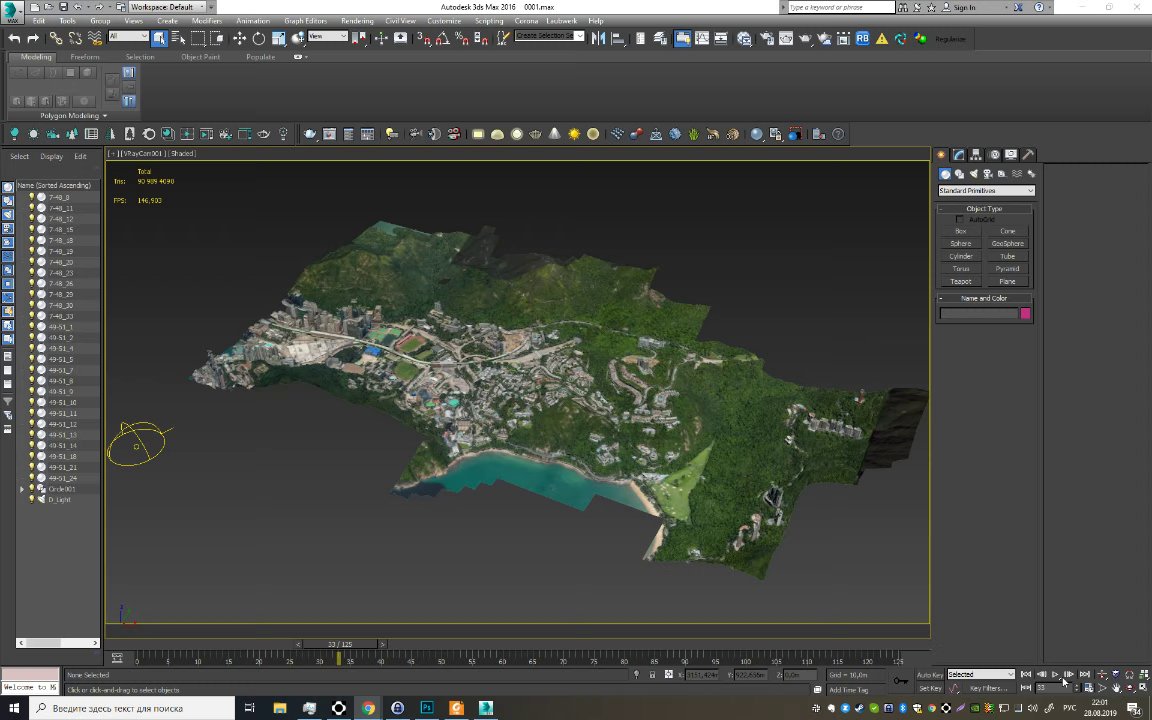
Task: Open the Workspace: Default dropdown
Action: coord(165,7)
